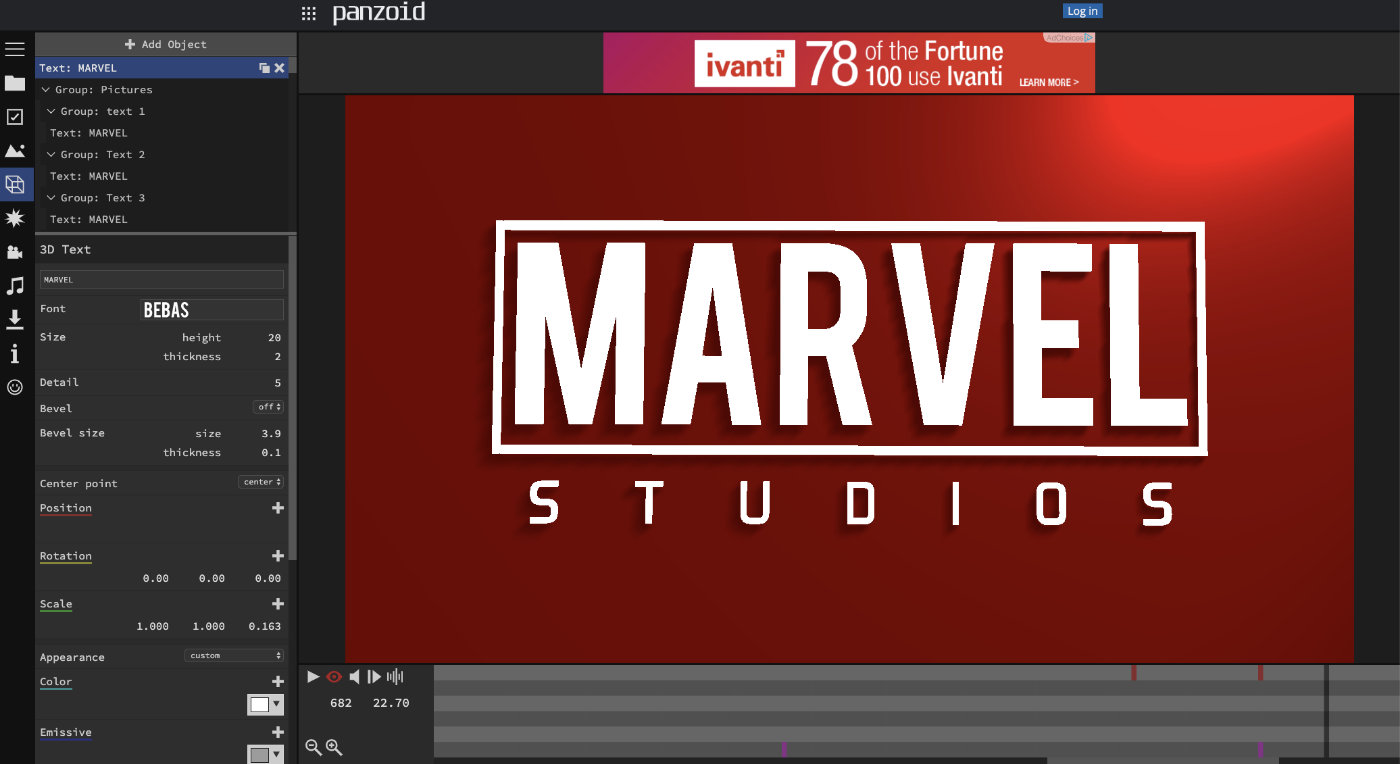Duplicate the selected Text: MARVEL object
This screenshot has width=1400, height=764.
(x=264, y=68)
